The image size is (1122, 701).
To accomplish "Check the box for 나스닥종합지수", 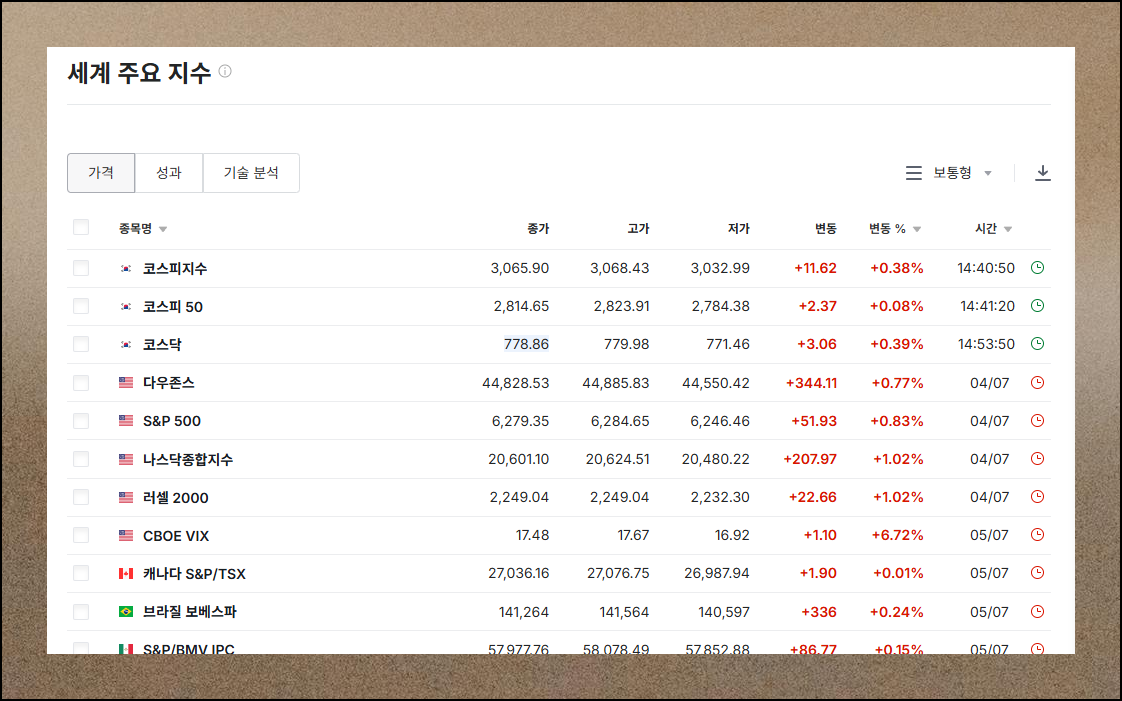I will pyautogui.click(x=81, y=459).
